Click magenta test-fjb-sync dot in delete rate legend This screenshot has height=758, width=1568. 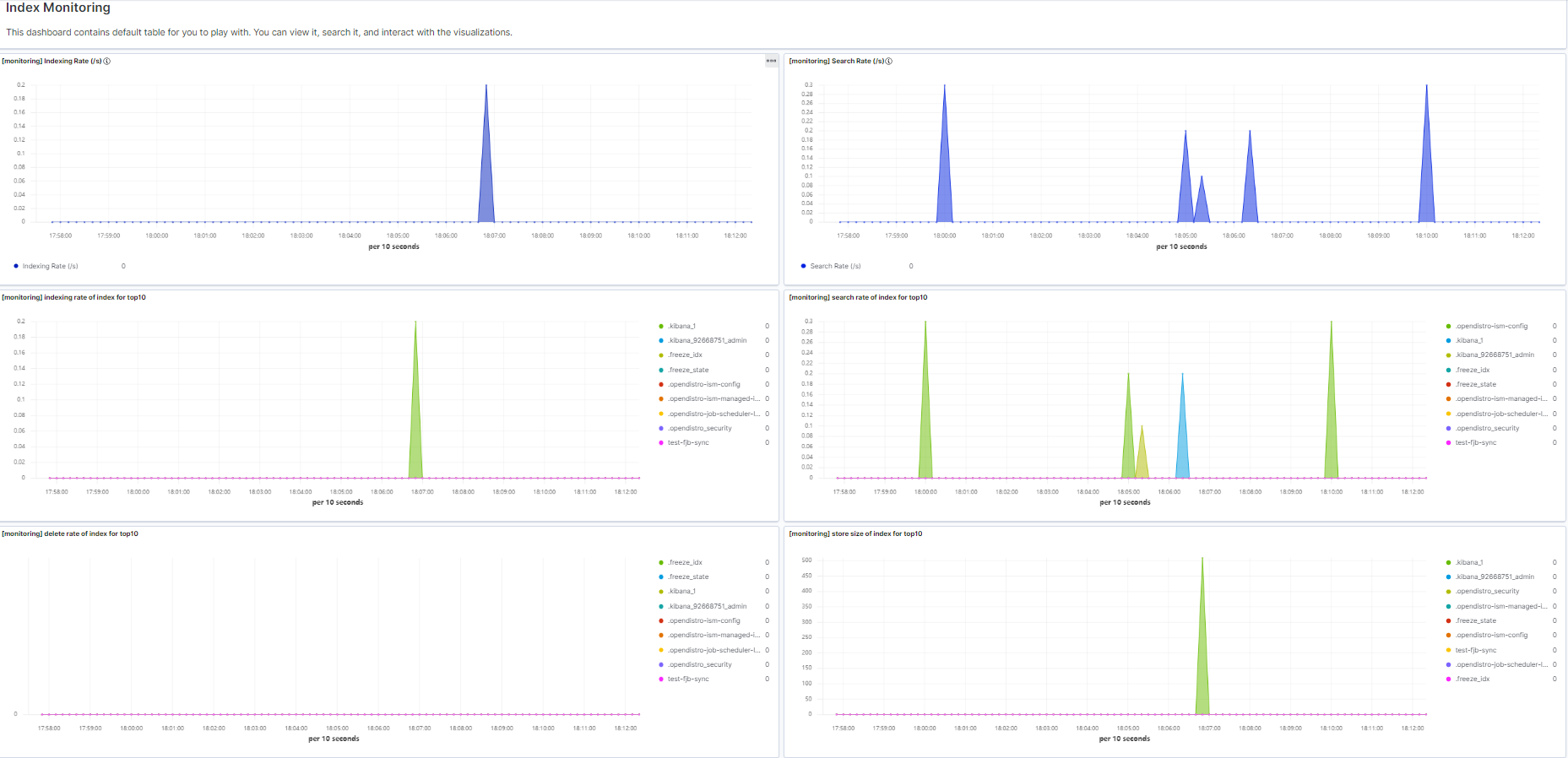pos(661,679)
